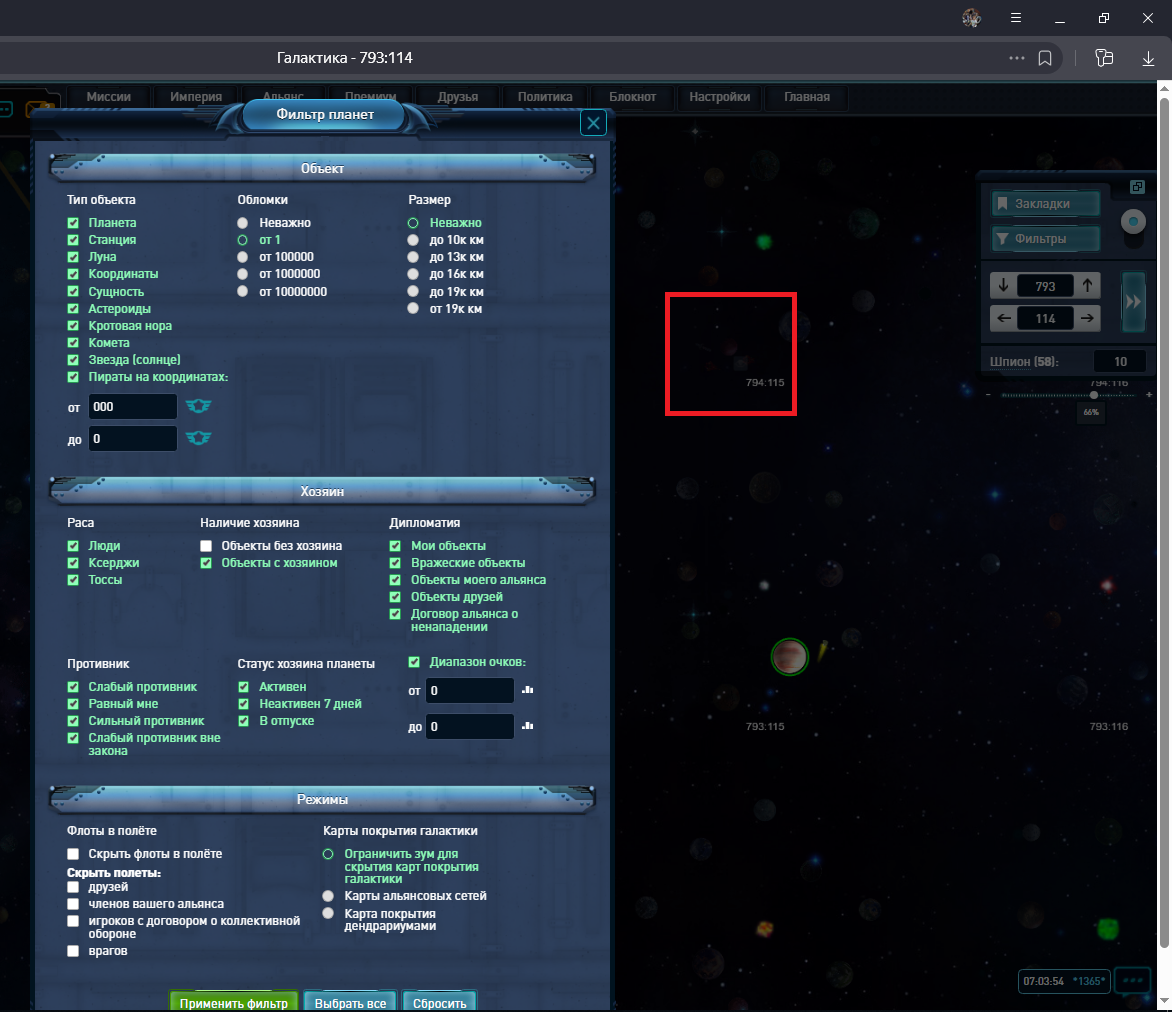Click the double-arrow go-to-coordinates button
The width and height of the screenshot is (1172, 1012).
point(1133,302)
